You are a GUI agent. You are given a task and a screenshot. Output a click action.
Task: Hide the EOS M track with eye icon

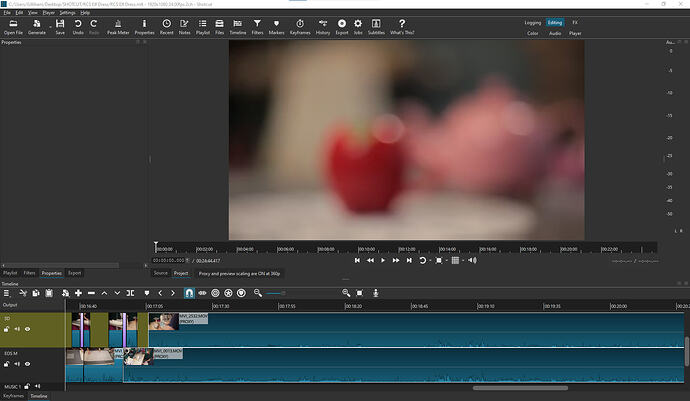click(x=28, y=364)
